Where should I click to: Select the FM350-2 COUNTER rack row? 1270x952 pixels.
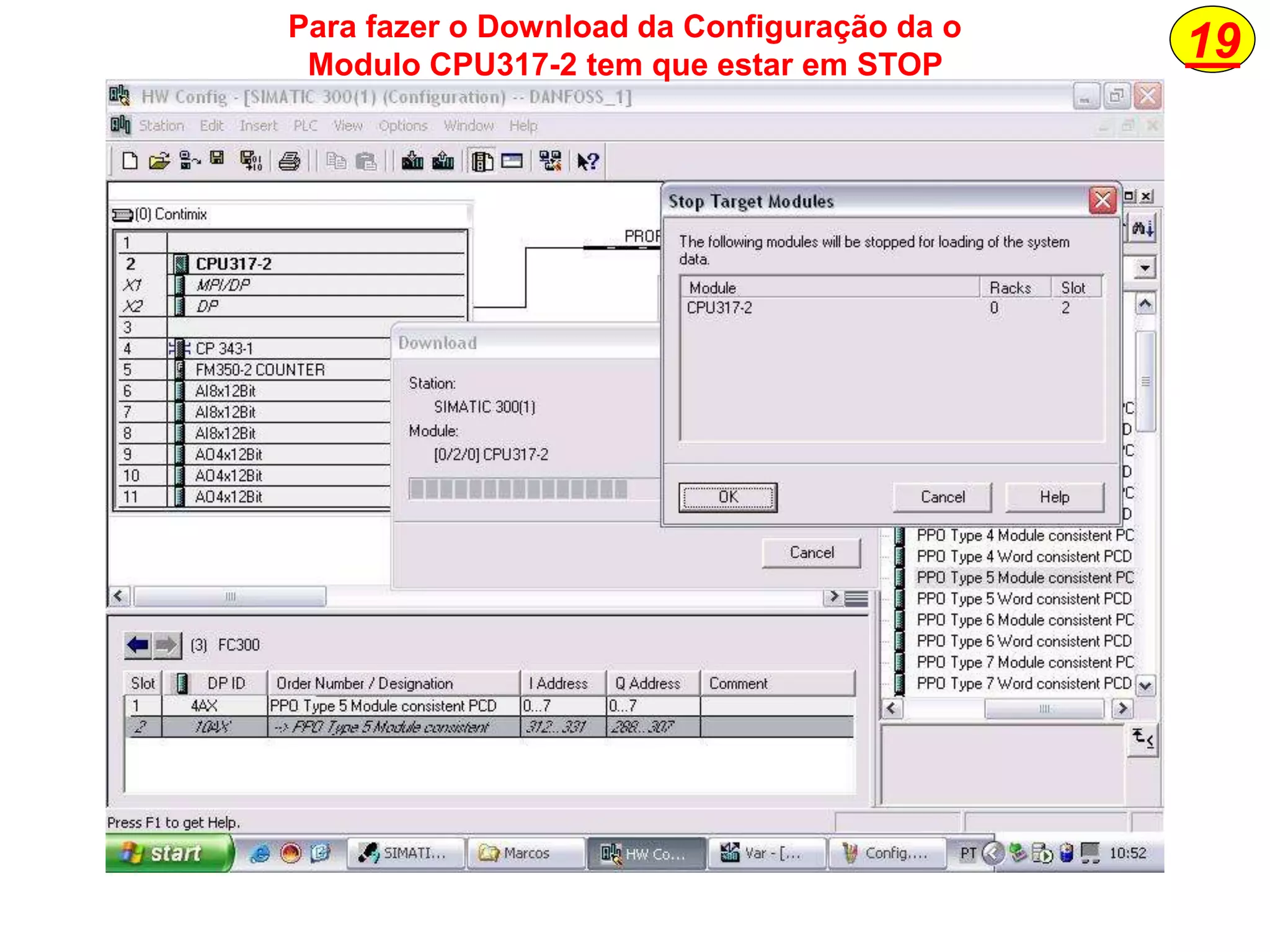click(254, 370)
